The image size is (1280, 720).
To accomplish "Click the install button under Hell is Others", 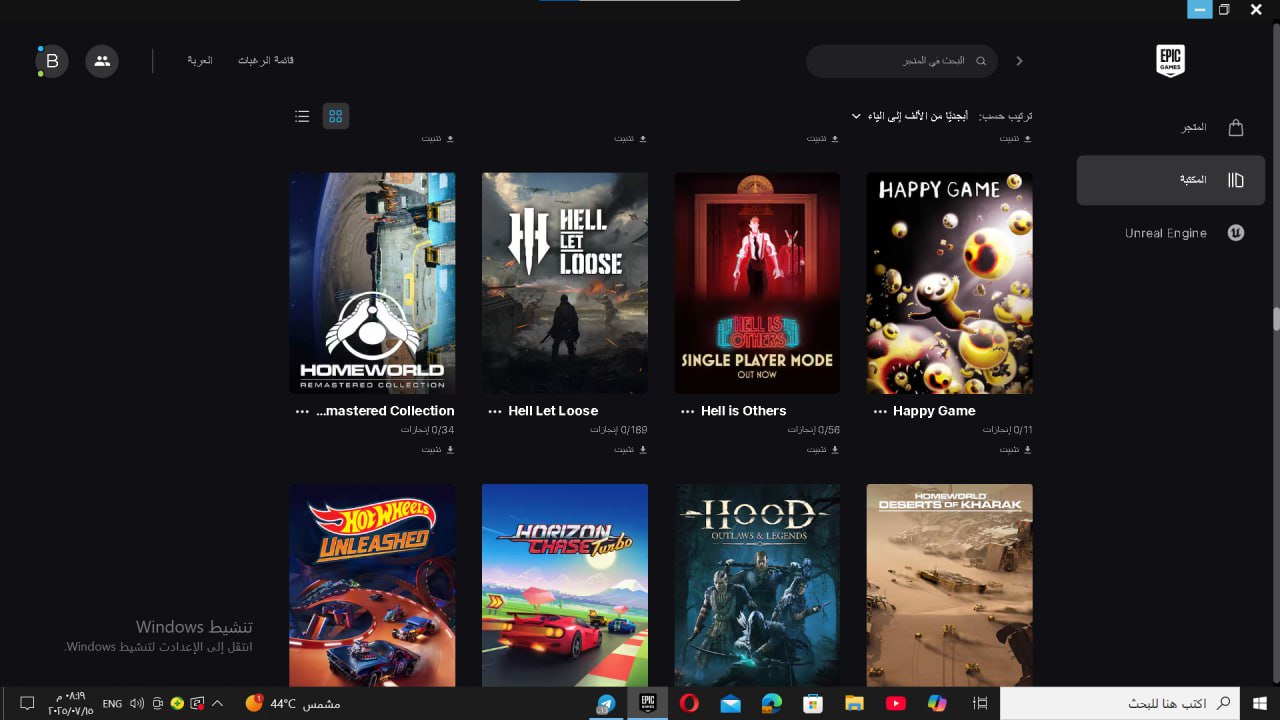I will 823,449.
